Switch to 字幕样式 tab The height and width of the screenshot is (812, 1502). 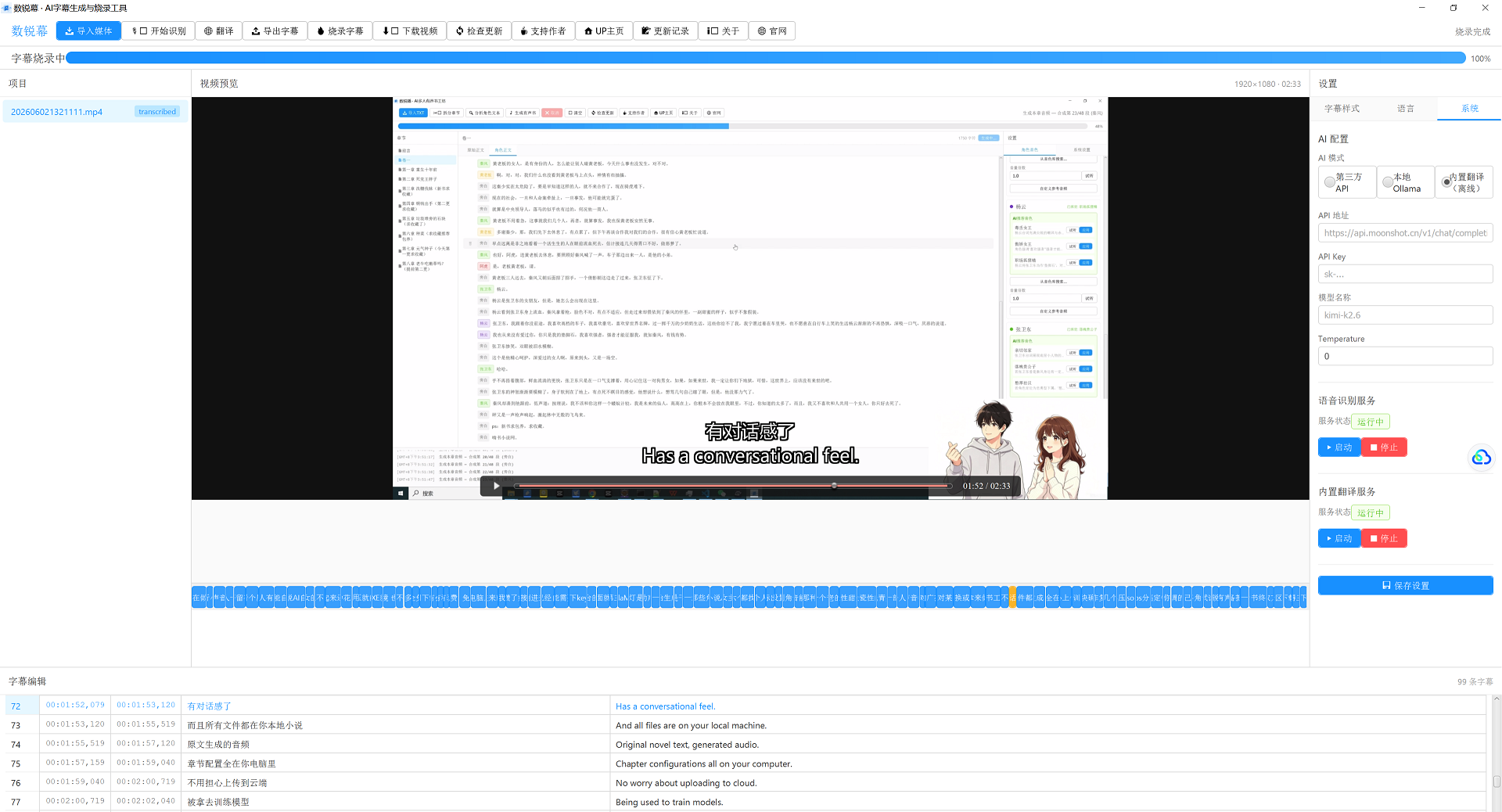1342,109
